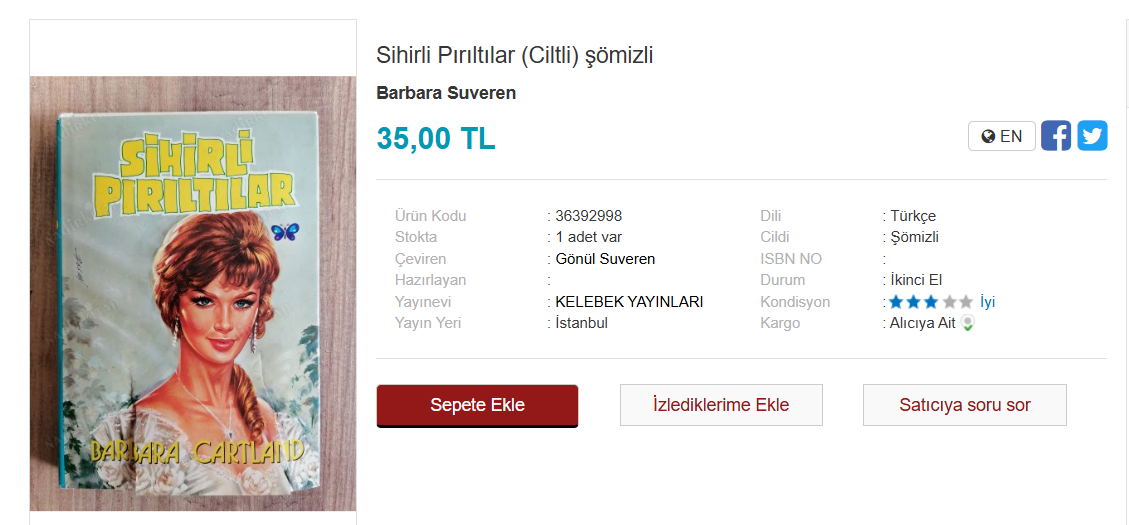Open author Barbara Suveren's page
This screenshot has width=1129, height=525.
[x=446, y=94]
